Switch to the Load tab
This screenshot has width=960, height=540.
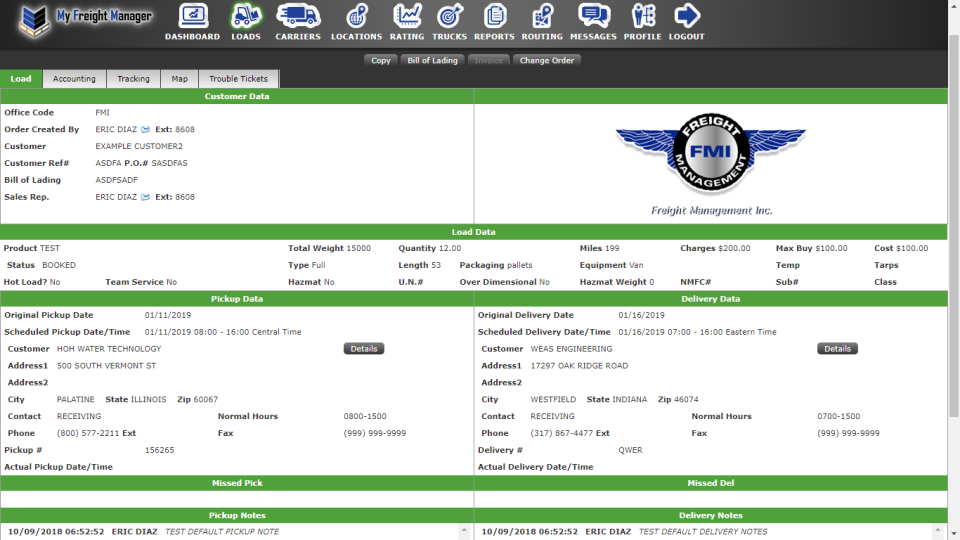[x=21, y=78]
